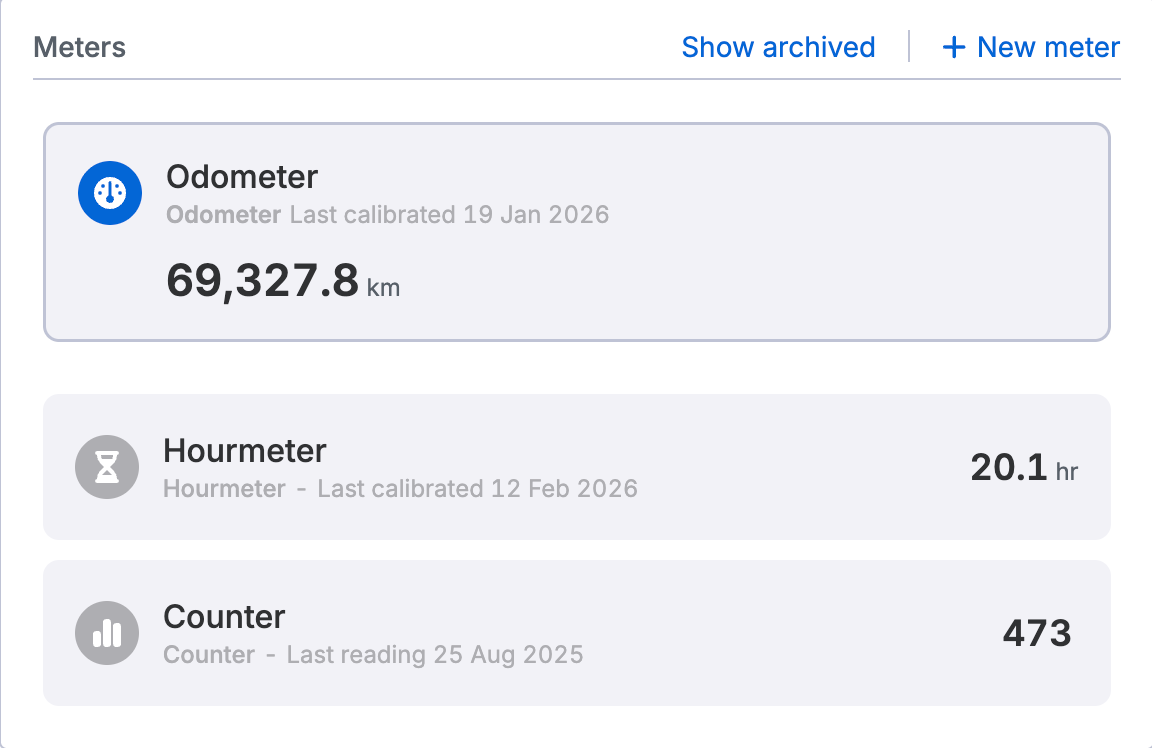1152x748 pixels.
Task: Click the blue Odometer gauge icon
Action: click(x=109, y=193)
